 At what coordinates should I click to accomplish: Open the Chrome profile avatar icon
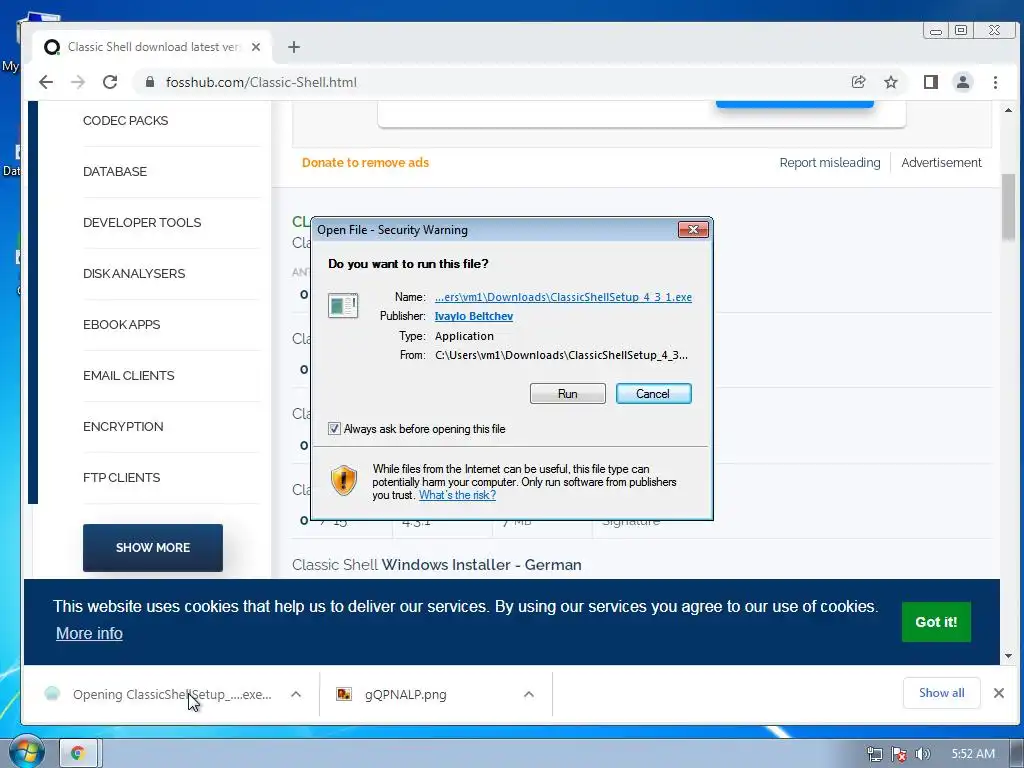[x=963, y=82]
